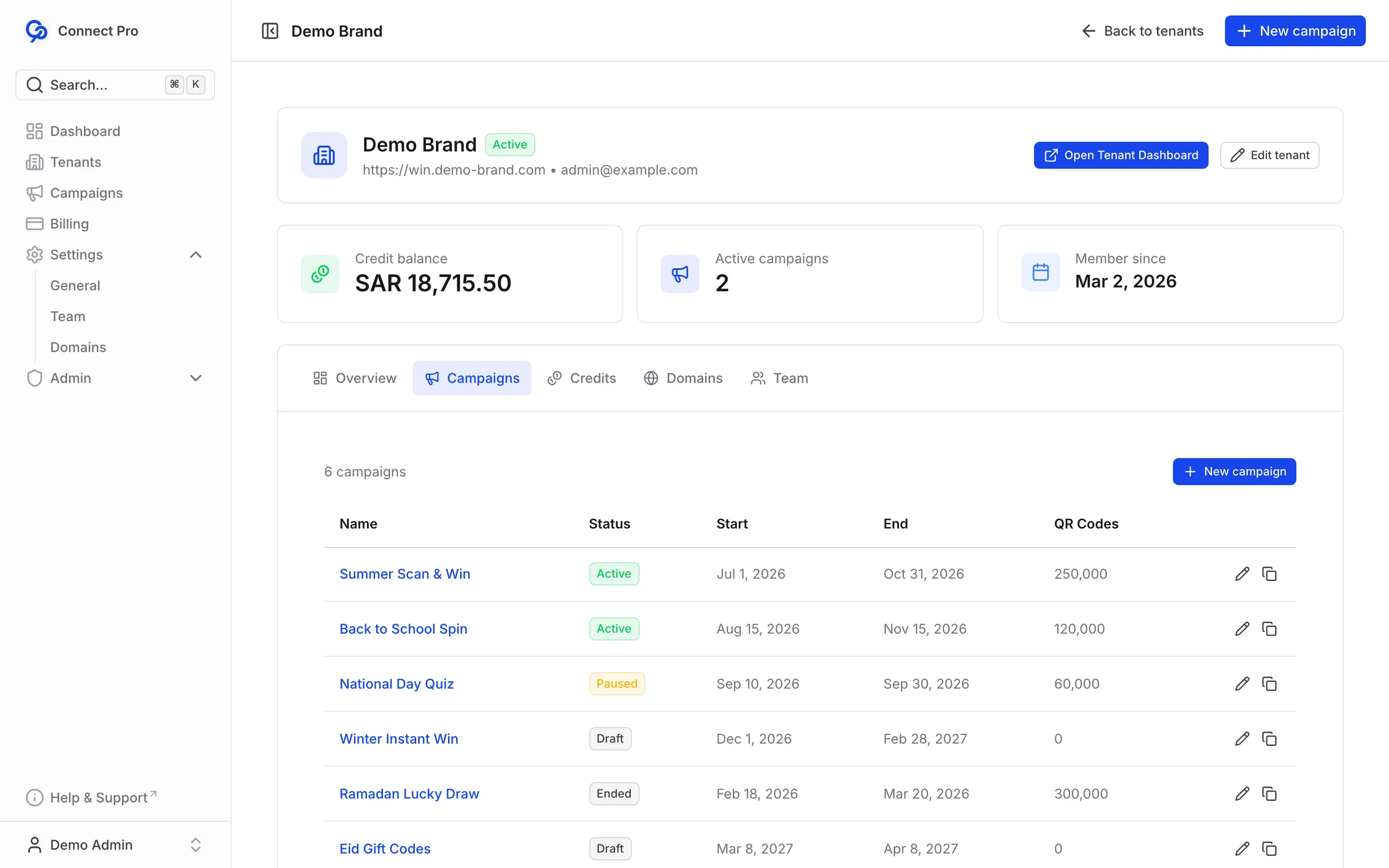The height and width of the screenshot is (868, 1389).
Task: Focus the Search field in sidebar
Action: [115, 85]
